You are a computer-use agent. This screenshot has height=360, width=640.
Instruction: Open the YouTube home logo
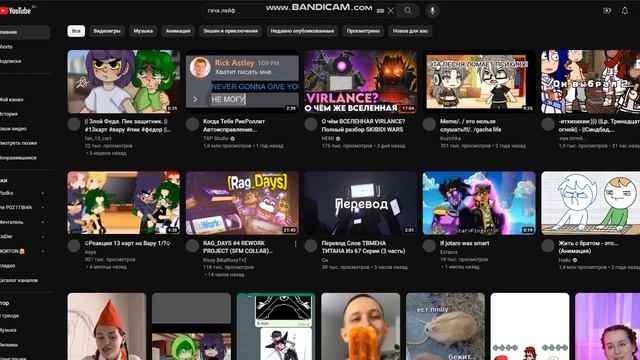[x=16, y=11]
